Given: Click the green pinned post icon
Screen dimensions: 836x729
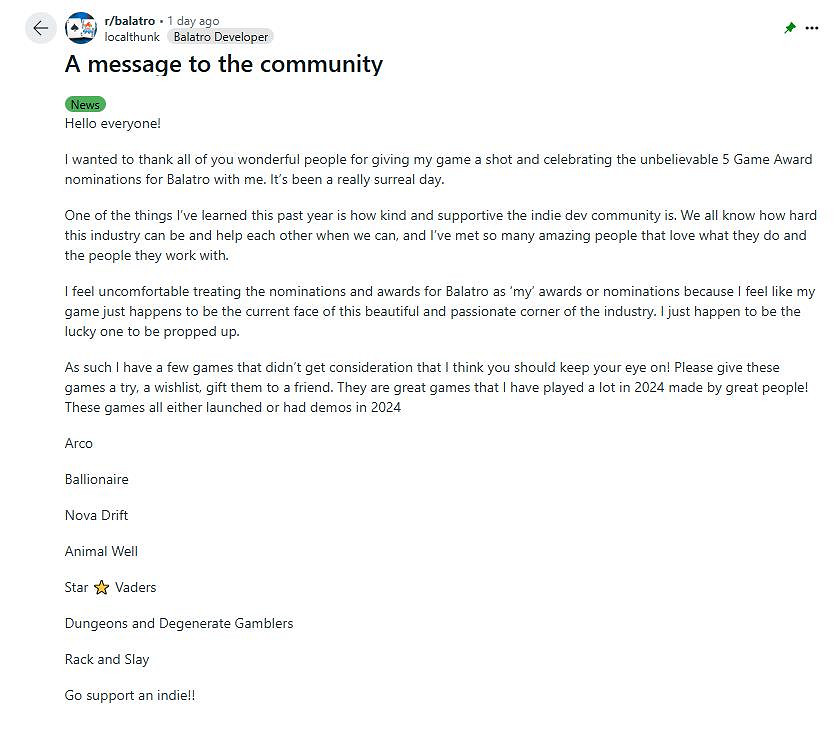Looking at the screenshot, I should 790,28.
